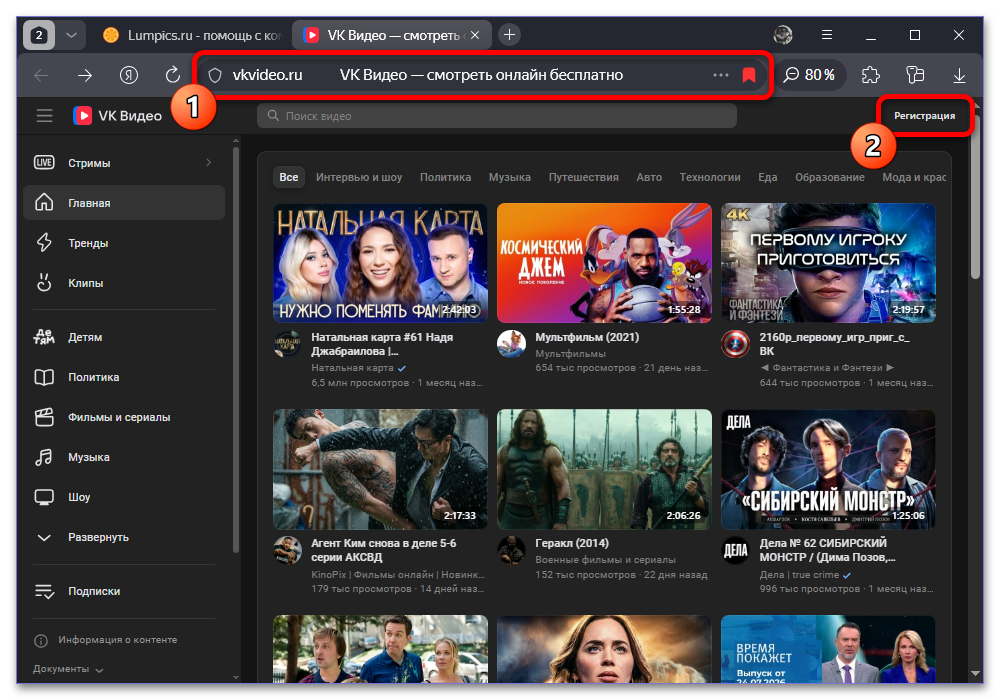Focus the Поиск видео search field

tap(497, 116)
